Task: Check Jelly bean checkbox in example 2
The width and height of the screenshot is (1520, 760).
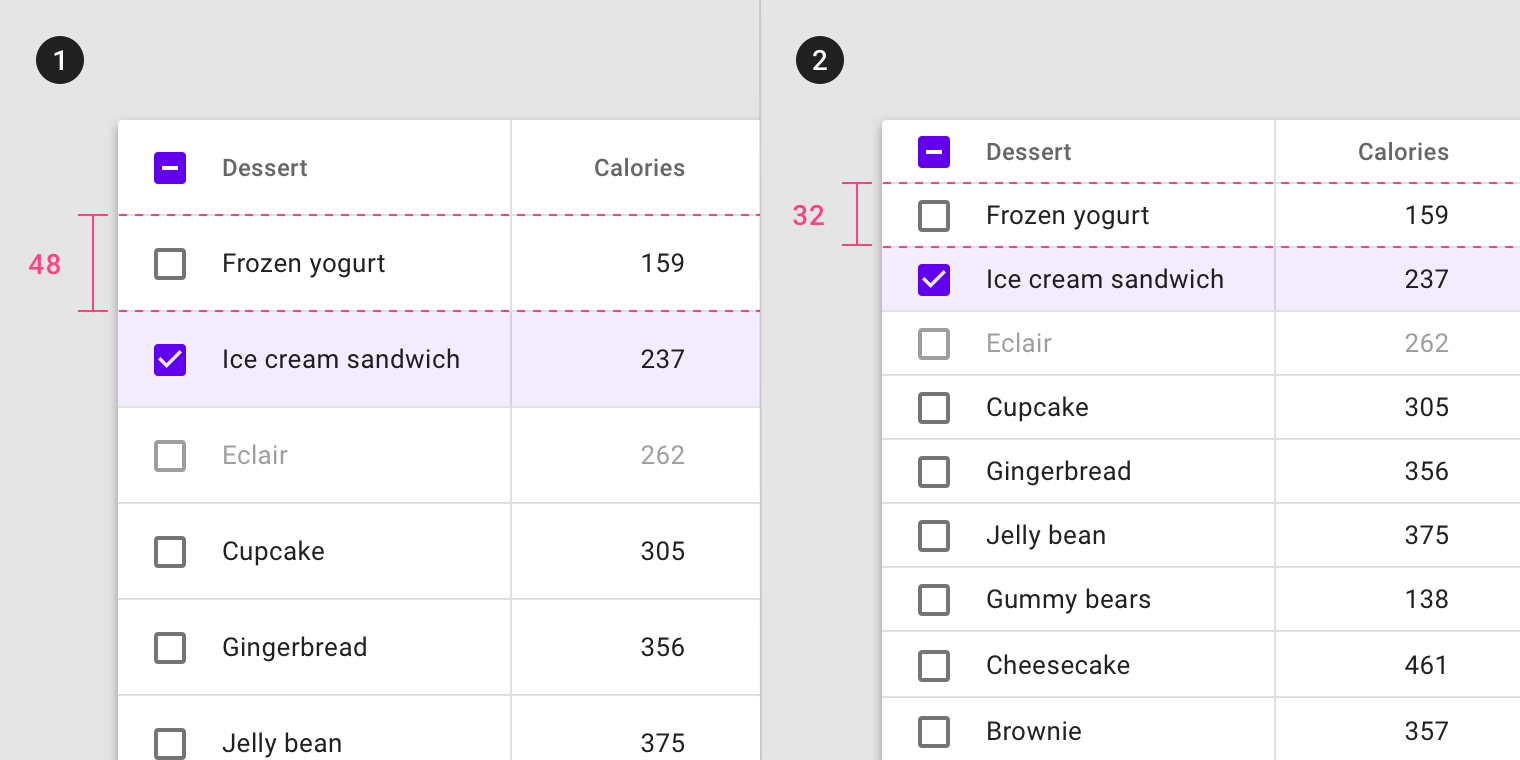Action: tap(934, 536)
